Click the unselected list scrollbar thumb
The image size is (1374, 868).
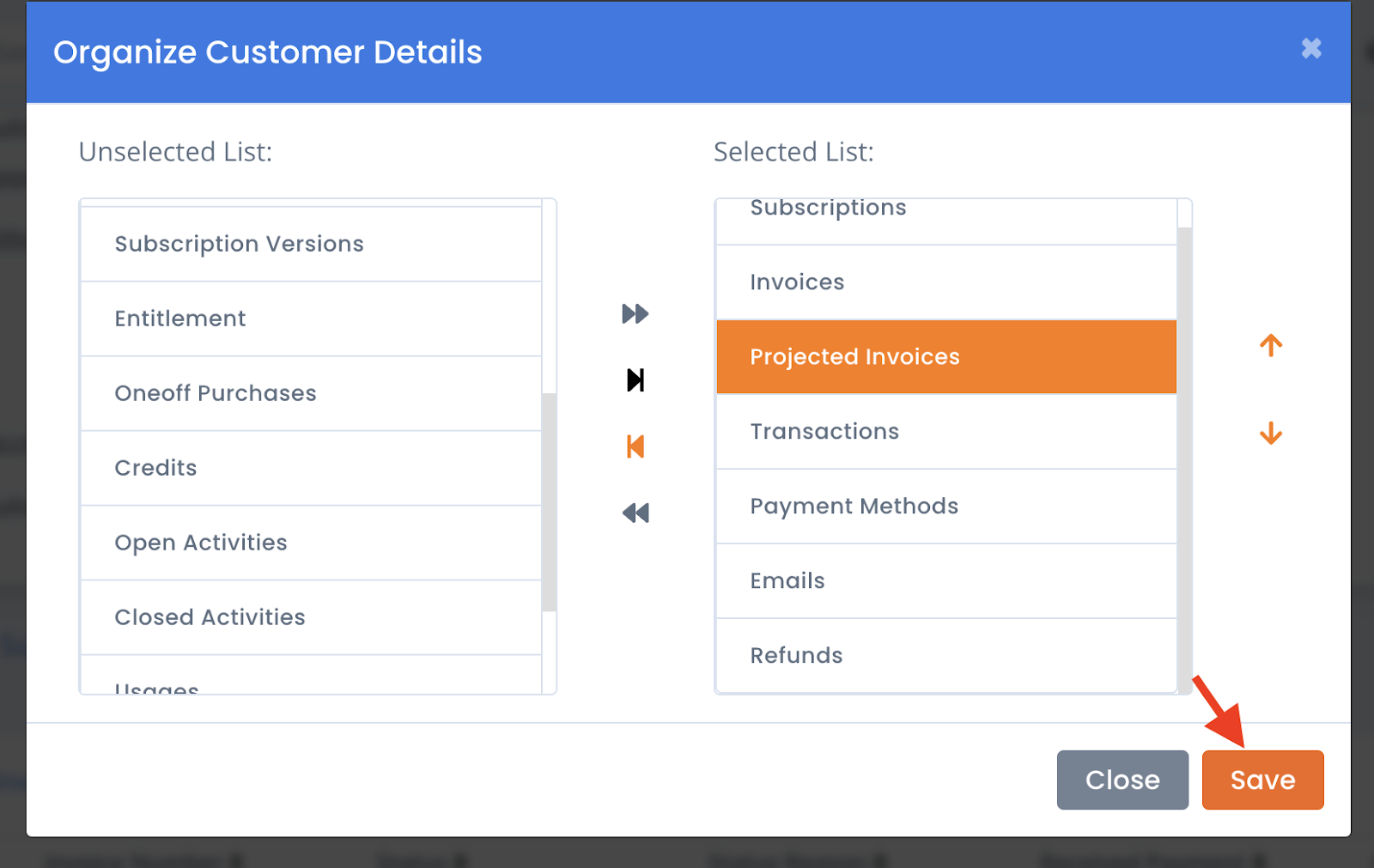550,502
